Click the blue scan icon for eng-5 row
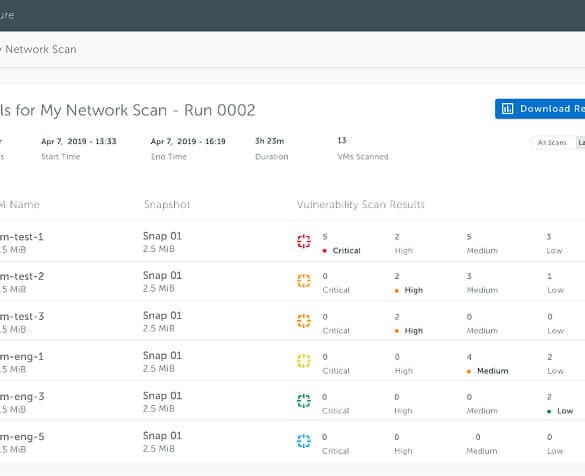 [x=304, y=441]
